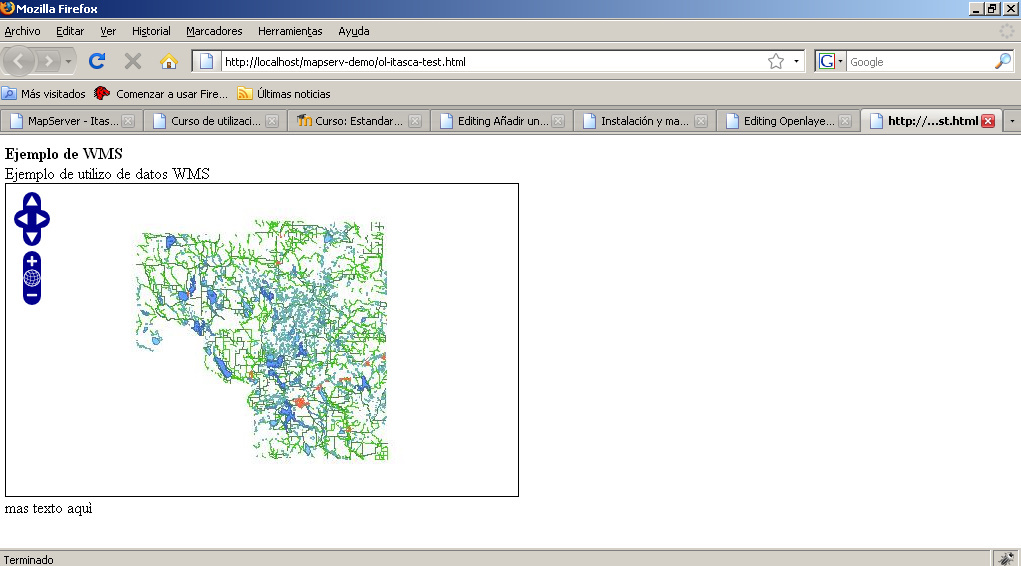1021x566 pixels.
Task: Click inside the Google search field
Action: pyautogui.click(x=918, y=62)
